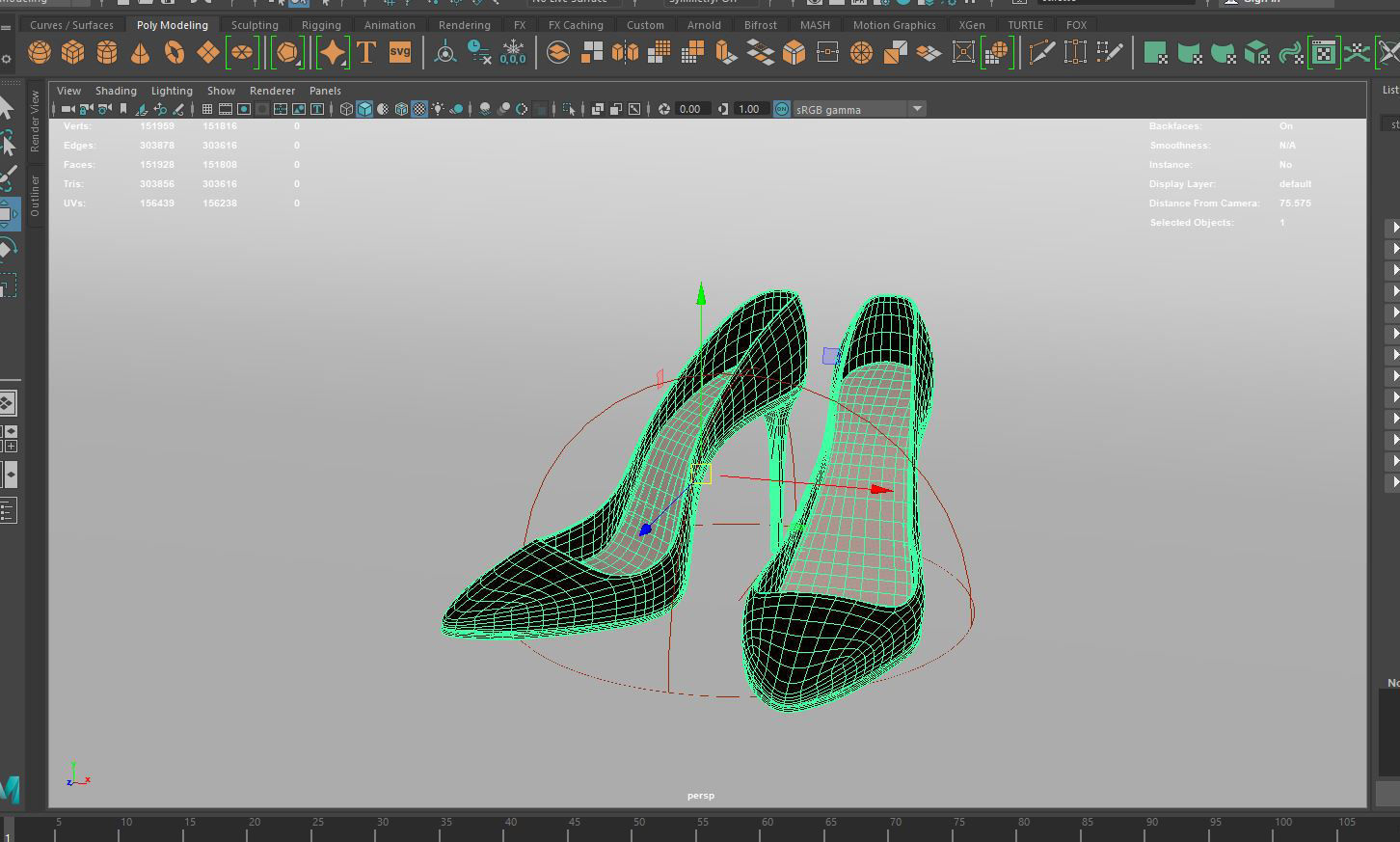Click the blue Z-axis move handle
The image size is (1400, 842).
[x=646, y=530]
